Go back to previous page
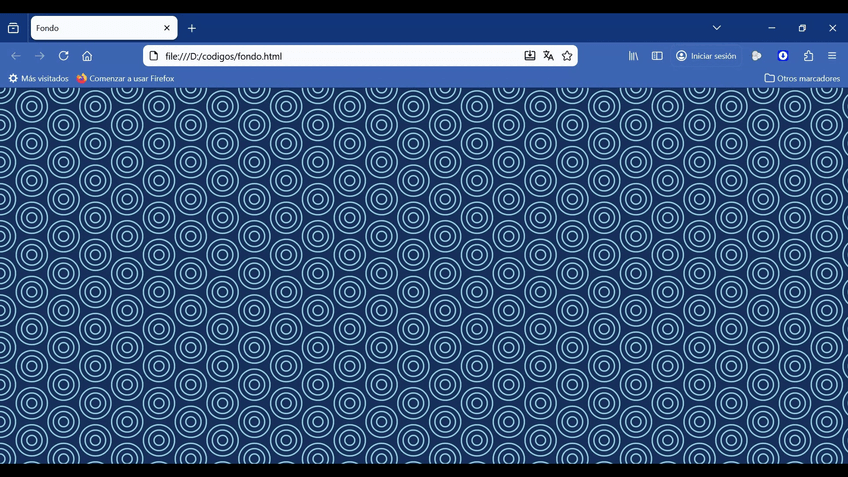The height and width of the screenshot is (477, 848). 16,56
